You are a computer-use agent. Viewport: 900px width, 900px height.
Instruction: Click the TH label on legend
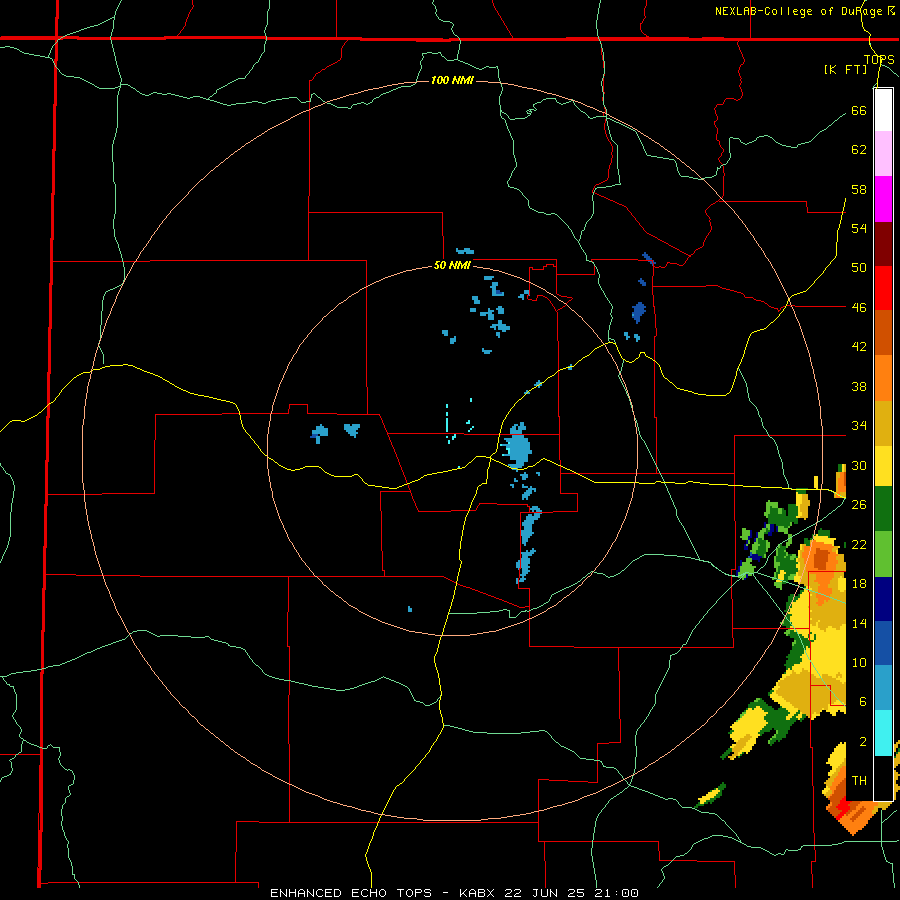[859, 781]
